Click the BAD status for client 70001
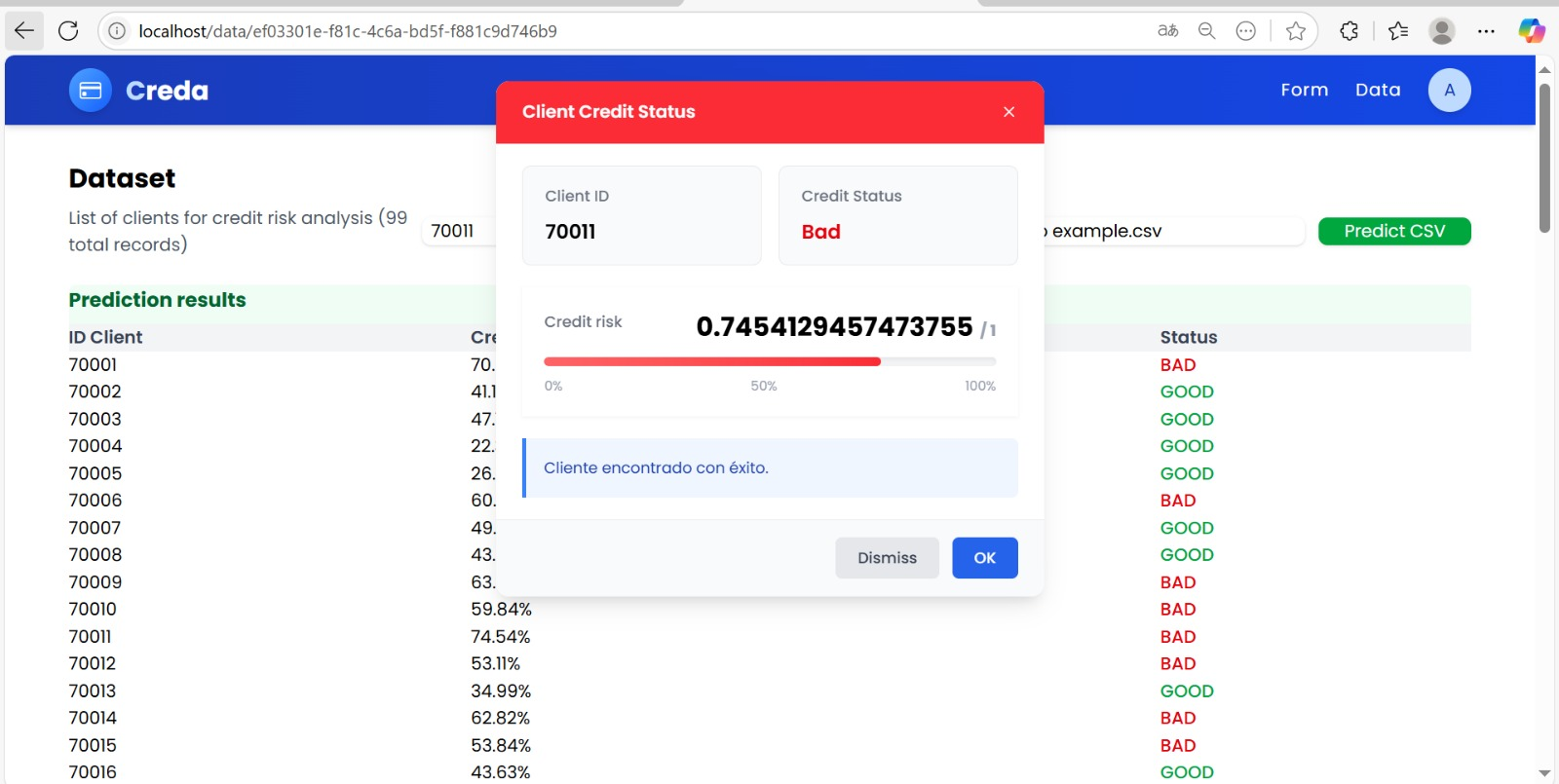 point(1178,364)
